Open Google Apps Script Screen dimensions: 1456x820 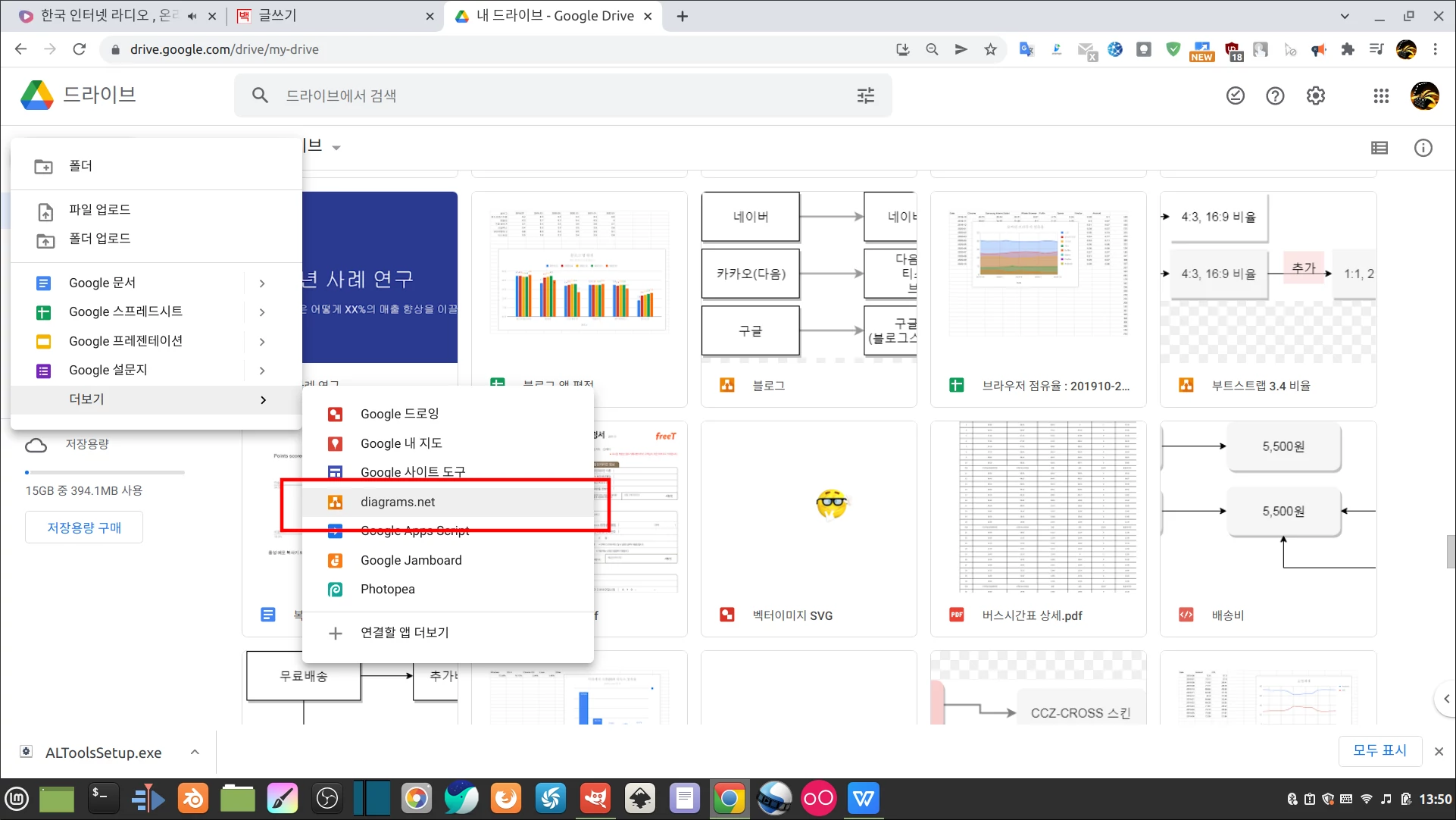pos(414,530)
